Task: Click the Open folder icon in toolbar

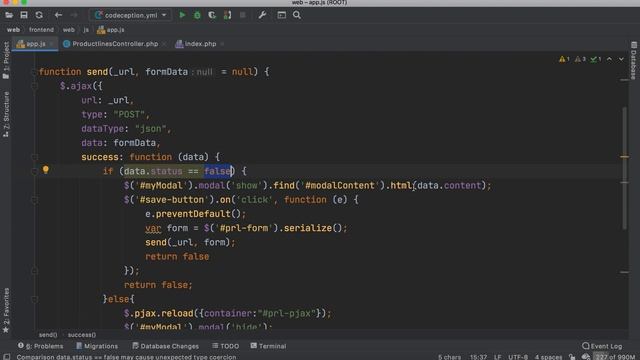Action: coord(9,15)
